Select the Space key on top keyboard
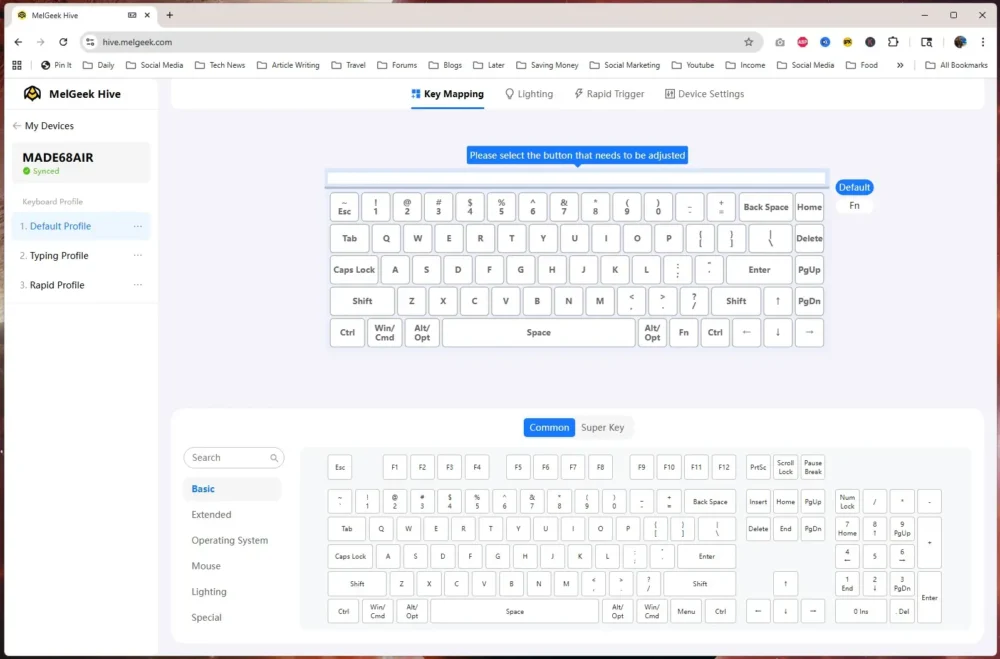The width and height of the screenshot is (1000, 659). (538, 332)
